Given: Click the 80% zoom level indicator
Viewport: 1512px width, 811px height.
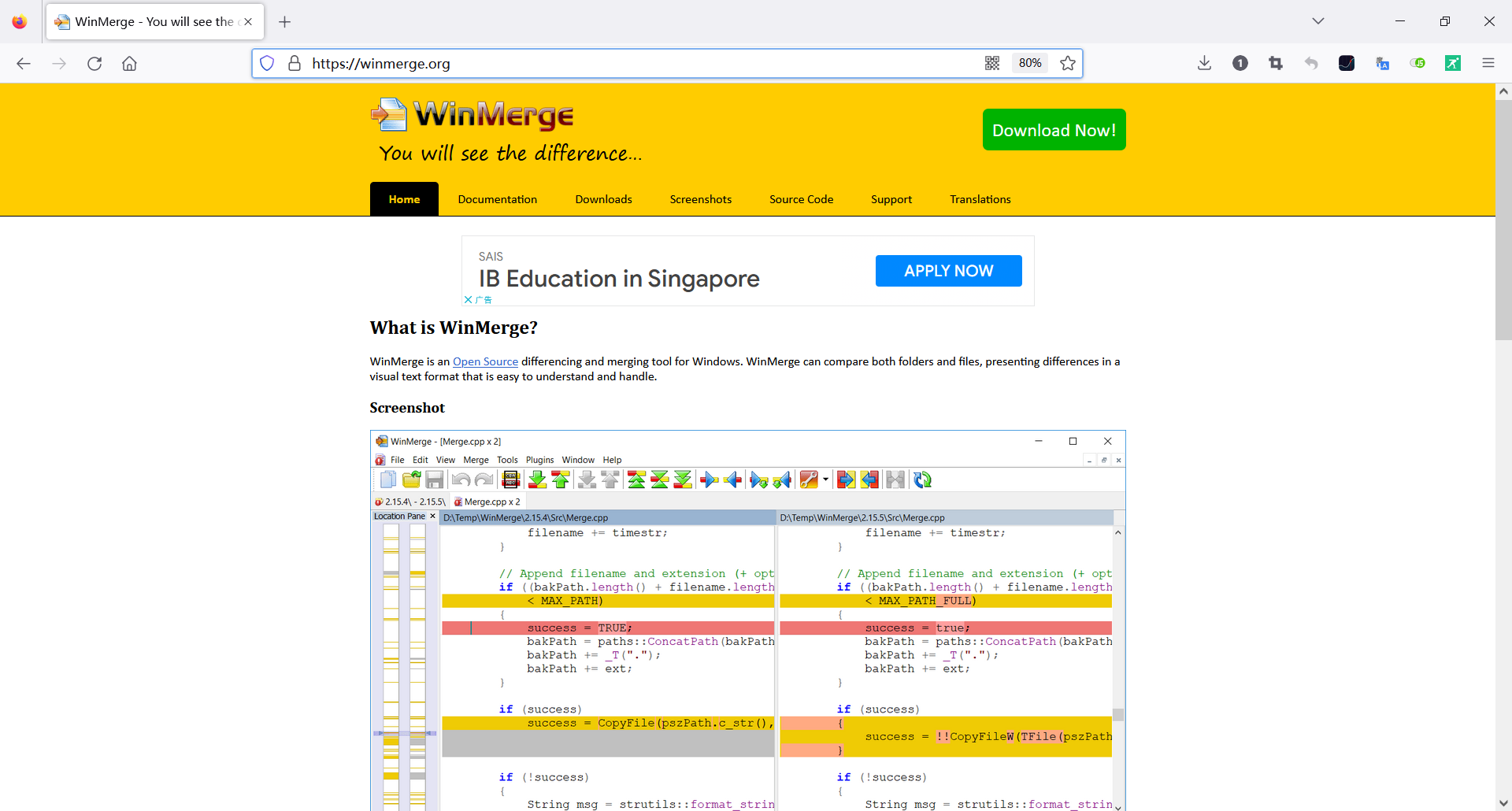Looking at the screenshot, I should tap(1030, 63).
